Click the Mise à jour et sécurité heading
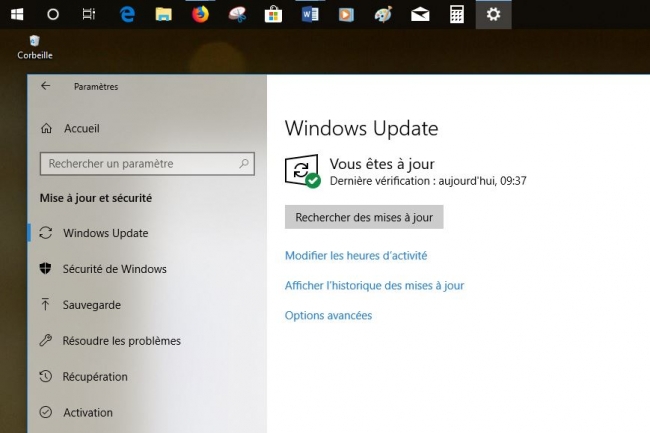 click(x=96, y=198)
